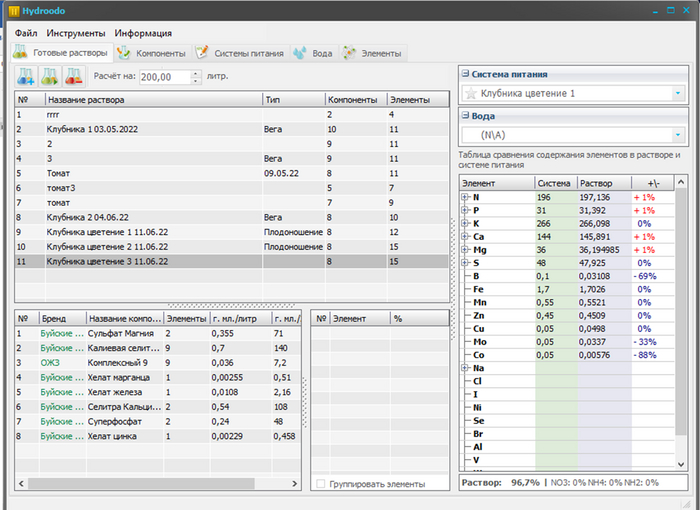Expand the N element row
This screenshot has width=700, height=510.
point(465,197)
